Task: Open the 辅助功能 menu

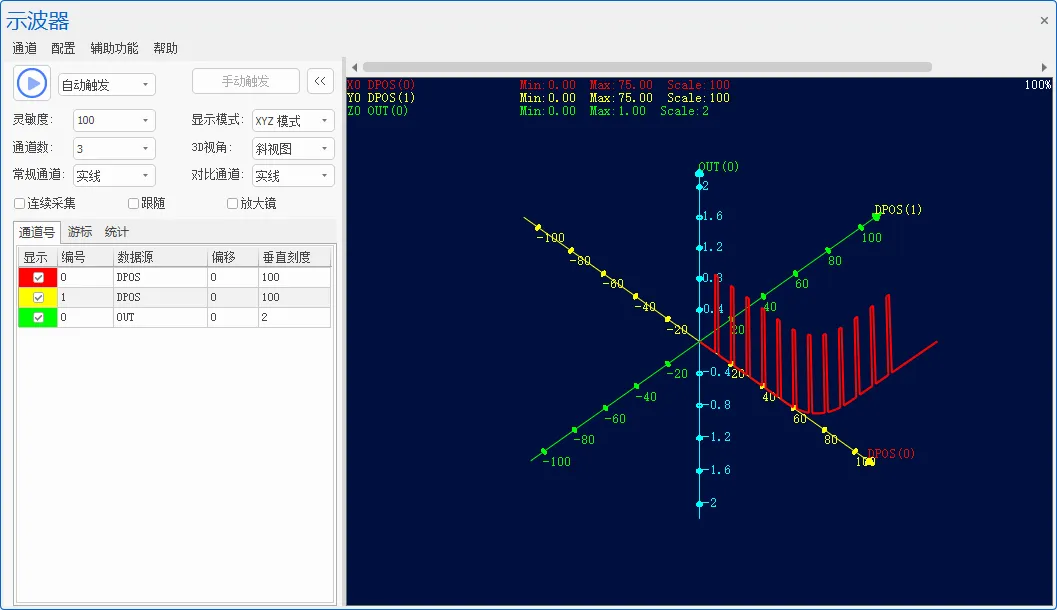Action: tap(114, 49)
